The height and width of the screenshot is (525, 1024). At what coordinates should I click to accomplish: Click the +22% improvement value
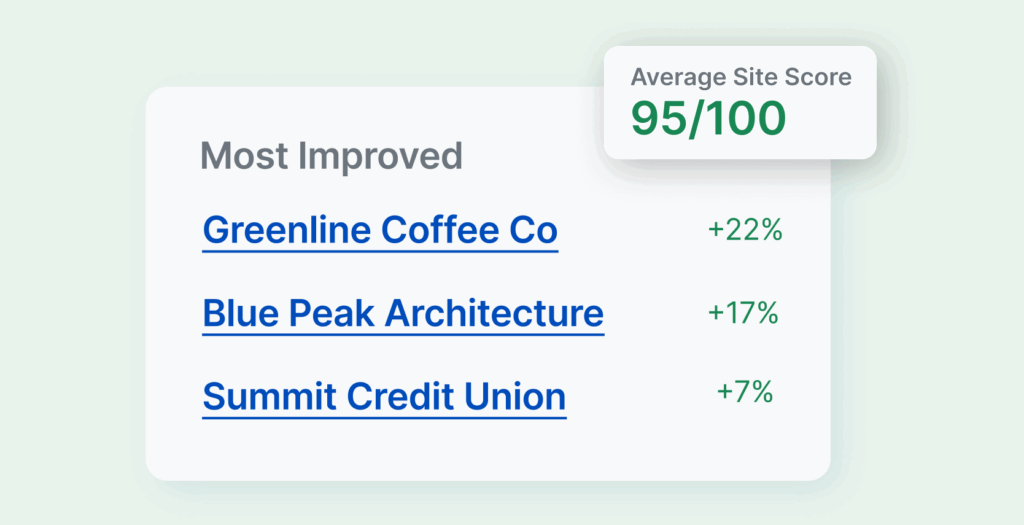tap(745, 230)
